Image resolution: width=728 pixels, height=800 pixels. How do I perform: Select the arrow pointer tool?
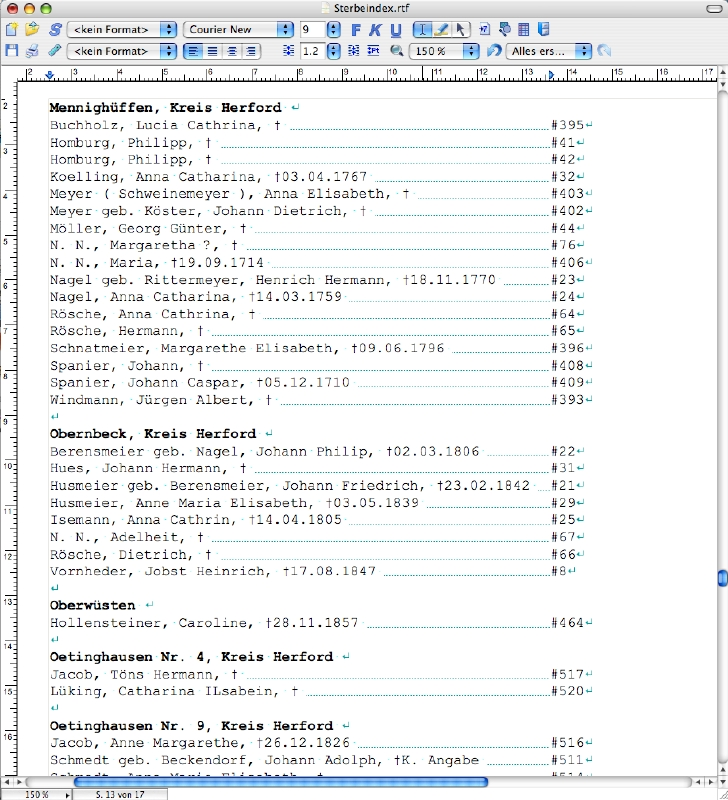[x=461, y=30]
